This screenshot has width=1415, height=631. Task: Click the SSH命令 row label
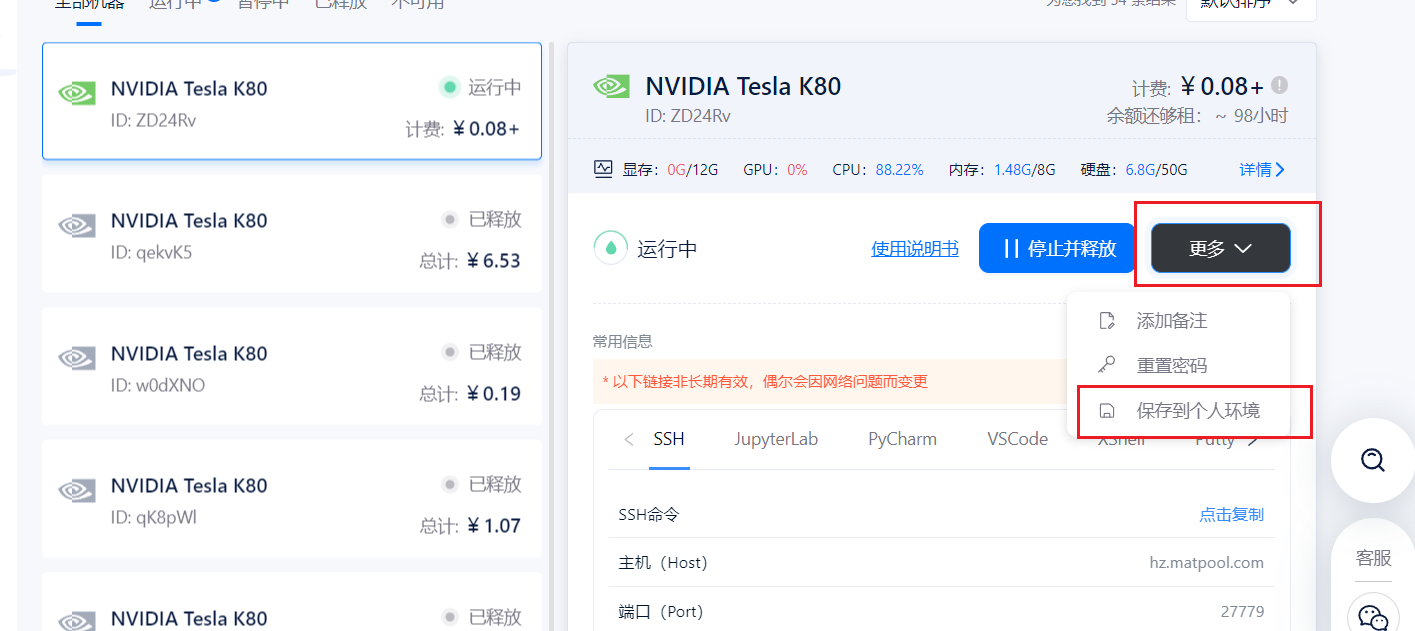649,514
